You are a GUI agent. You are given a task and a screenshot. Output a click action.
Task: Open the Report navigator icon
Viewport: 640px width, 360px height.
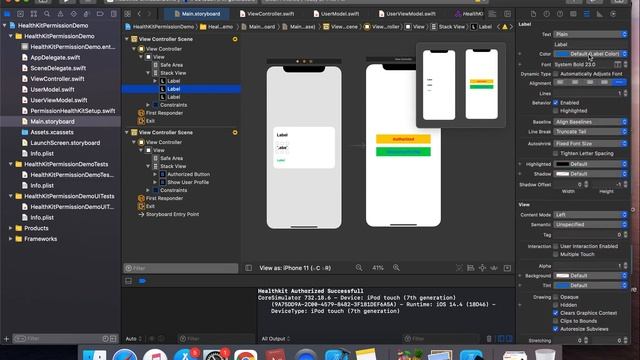click(x=113, y=14)
